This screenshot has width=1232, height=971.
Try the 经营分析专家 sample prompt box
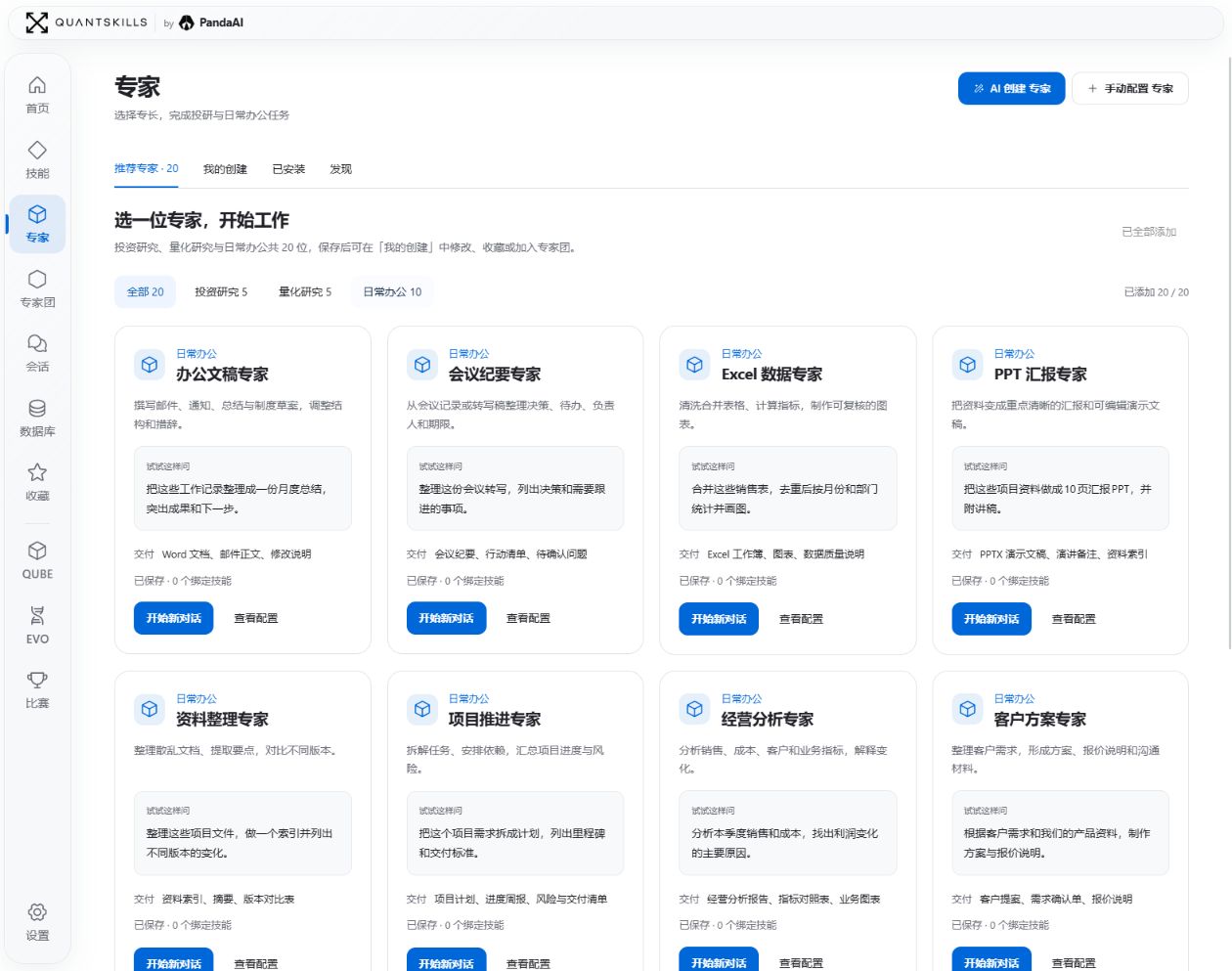788,832
